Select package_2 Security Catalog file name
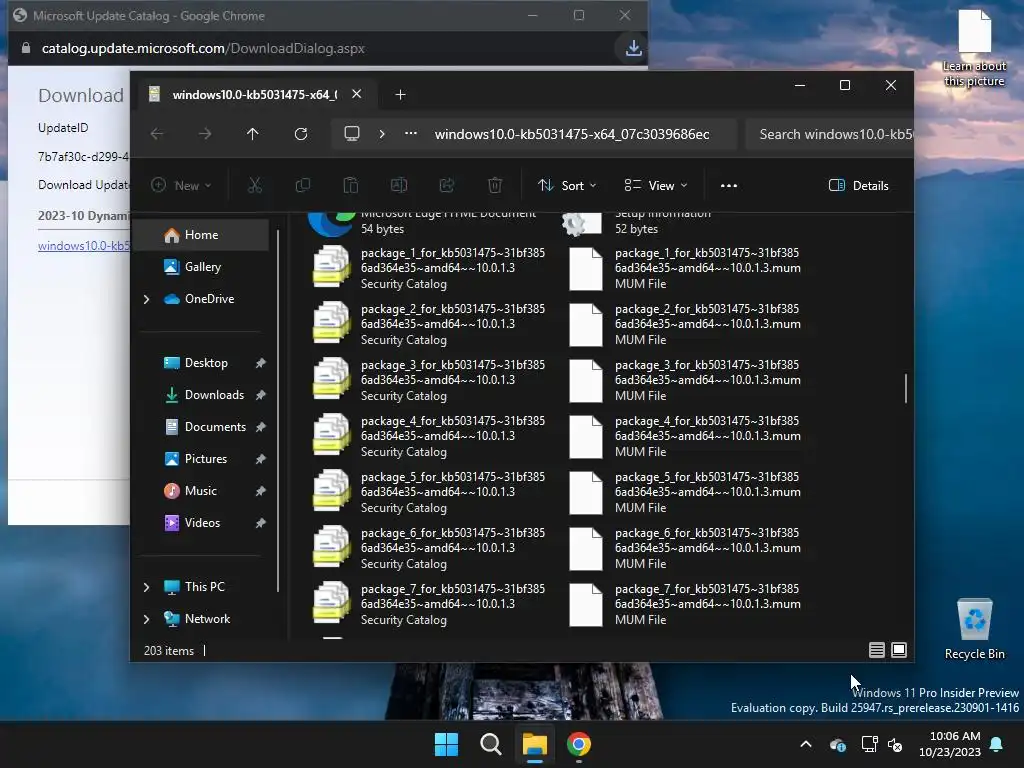Viewport: 1024px width, 768px height. (x=453, y=316)
